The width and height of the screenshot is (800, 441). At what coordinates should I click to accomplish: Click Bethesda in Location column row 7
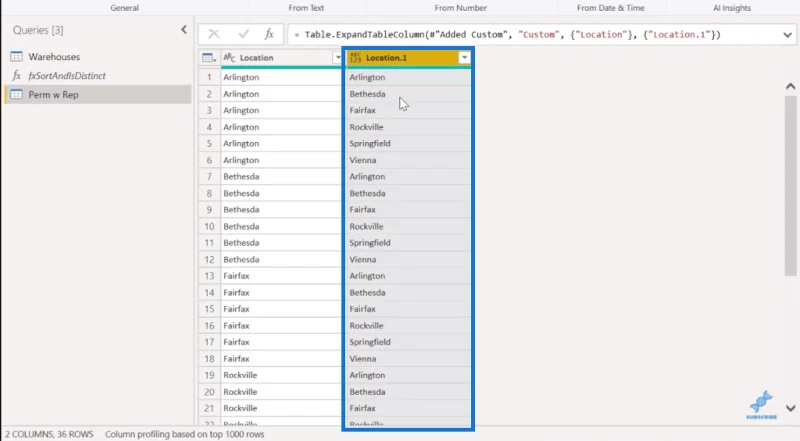click(241, 177)
